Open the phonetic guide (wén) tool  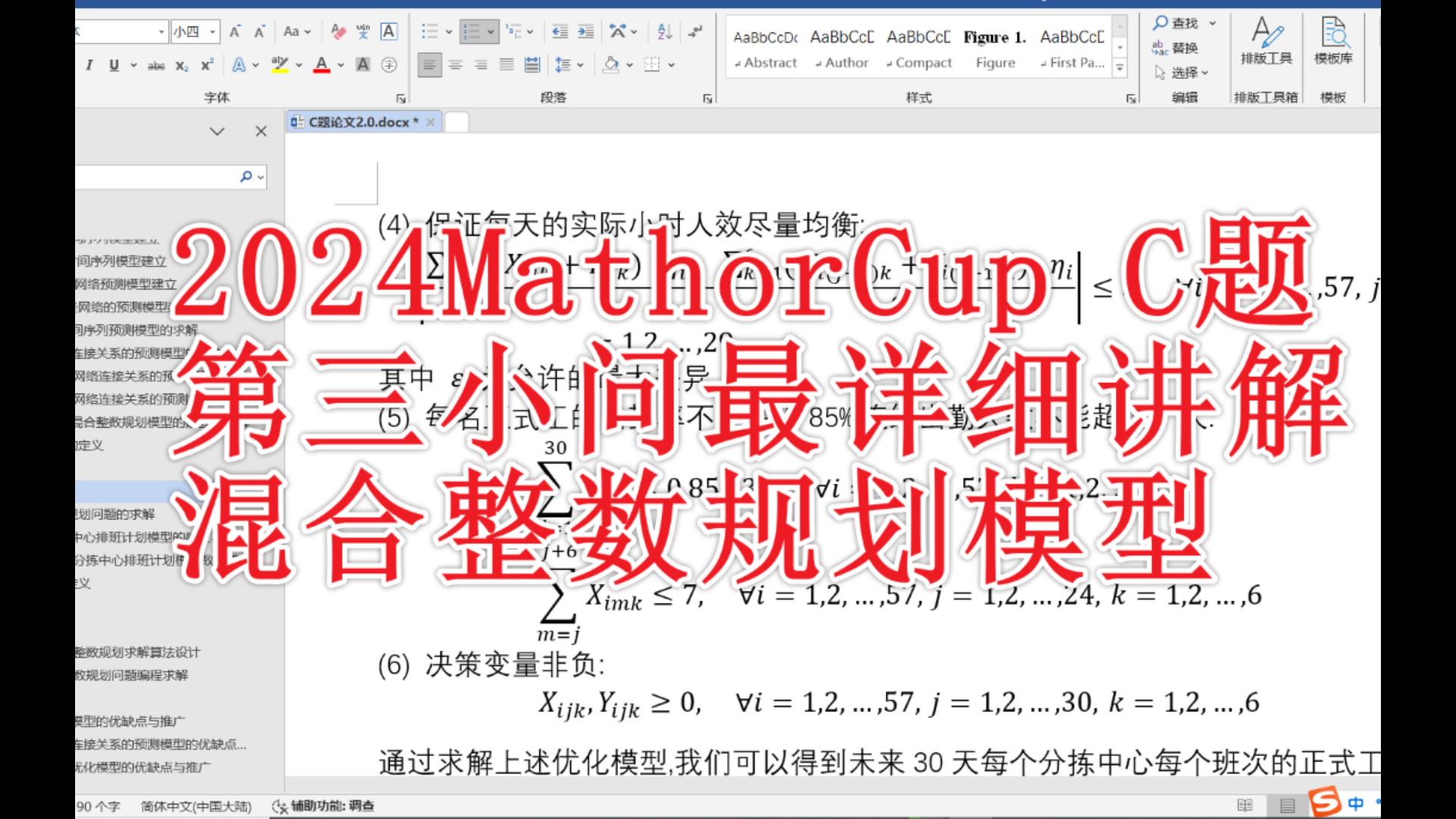point(363,31)
